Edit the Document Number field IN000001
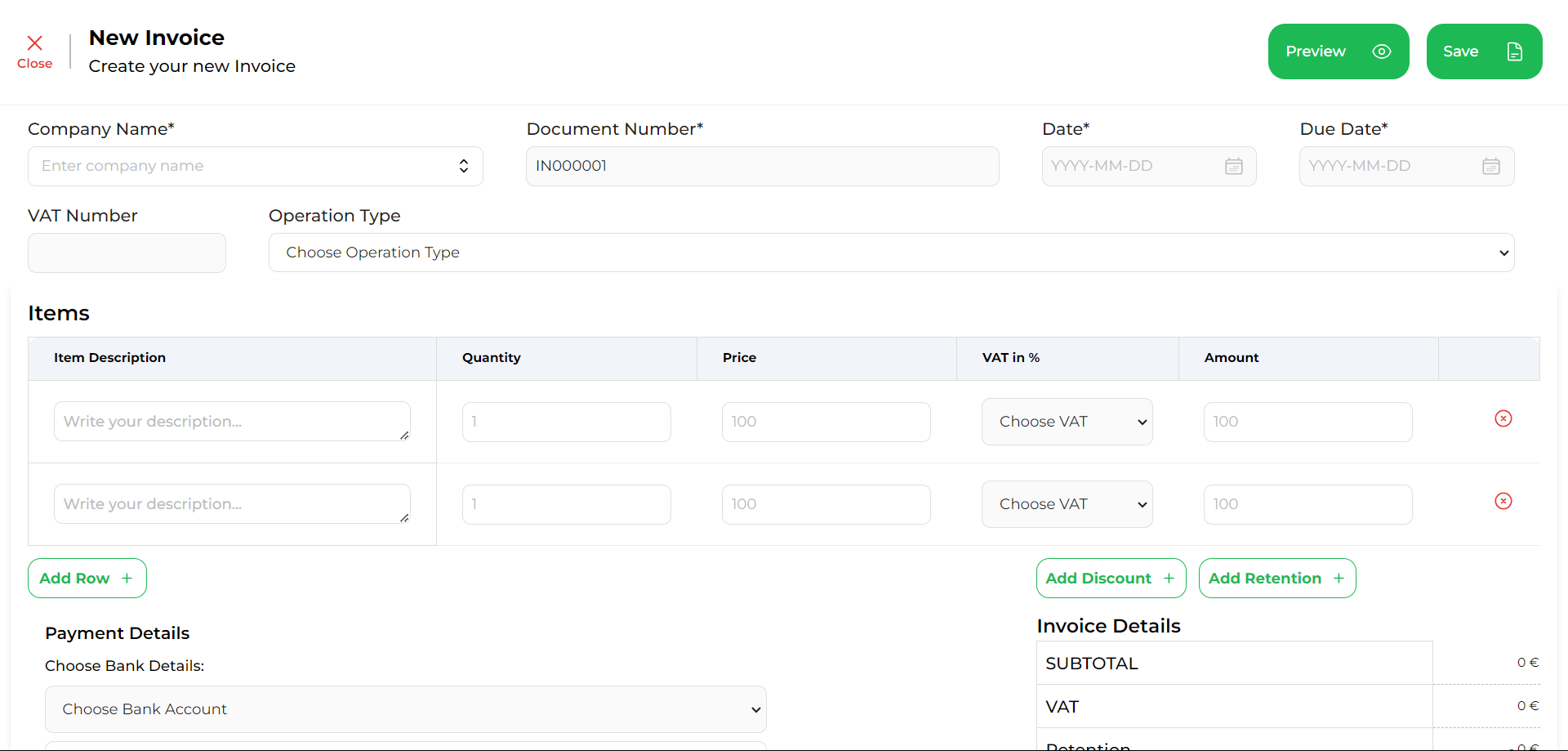The width and height of the screenshot is (1568, 751). click(763, 166)
